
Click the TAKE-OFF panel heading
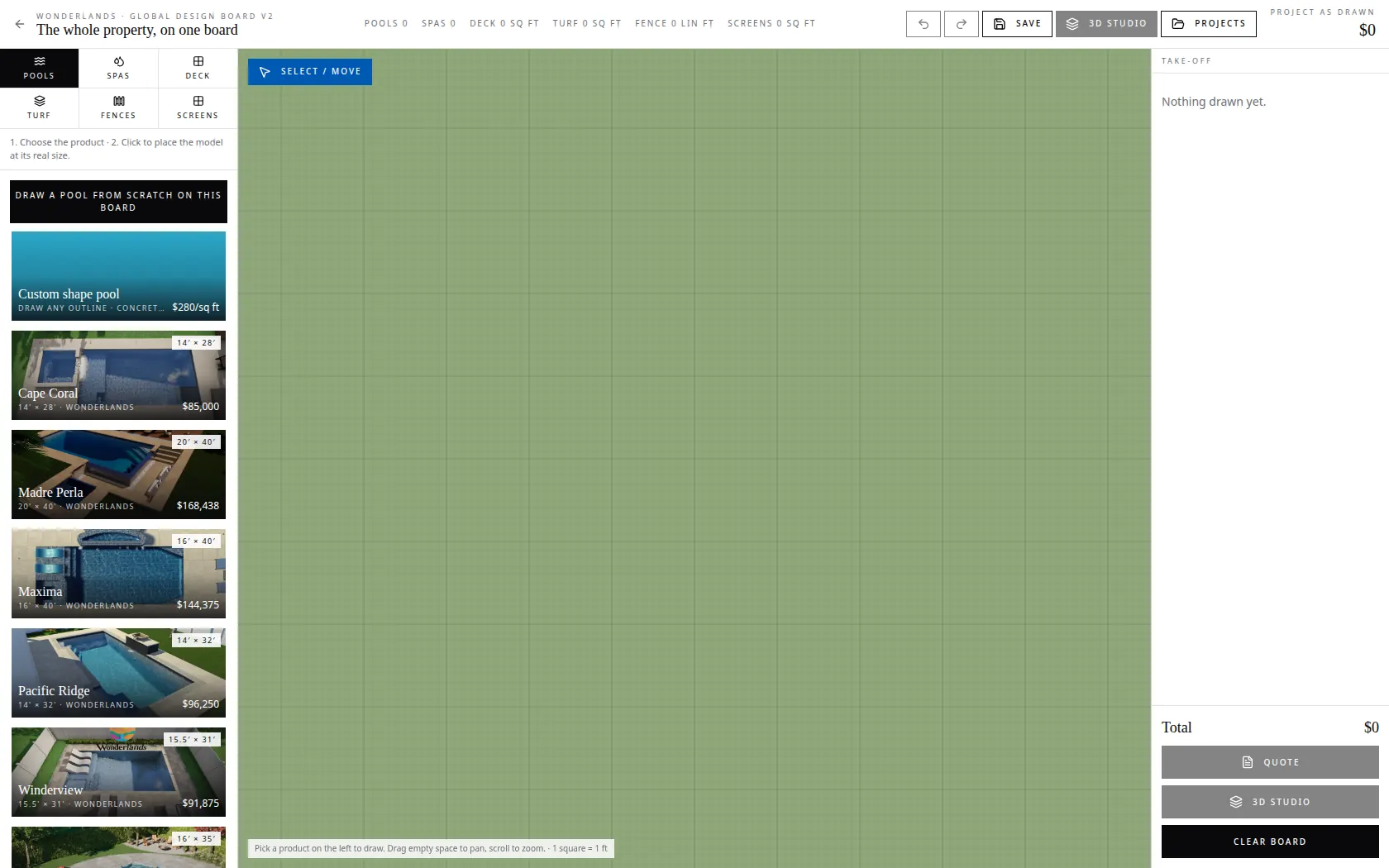(1186, 61)
